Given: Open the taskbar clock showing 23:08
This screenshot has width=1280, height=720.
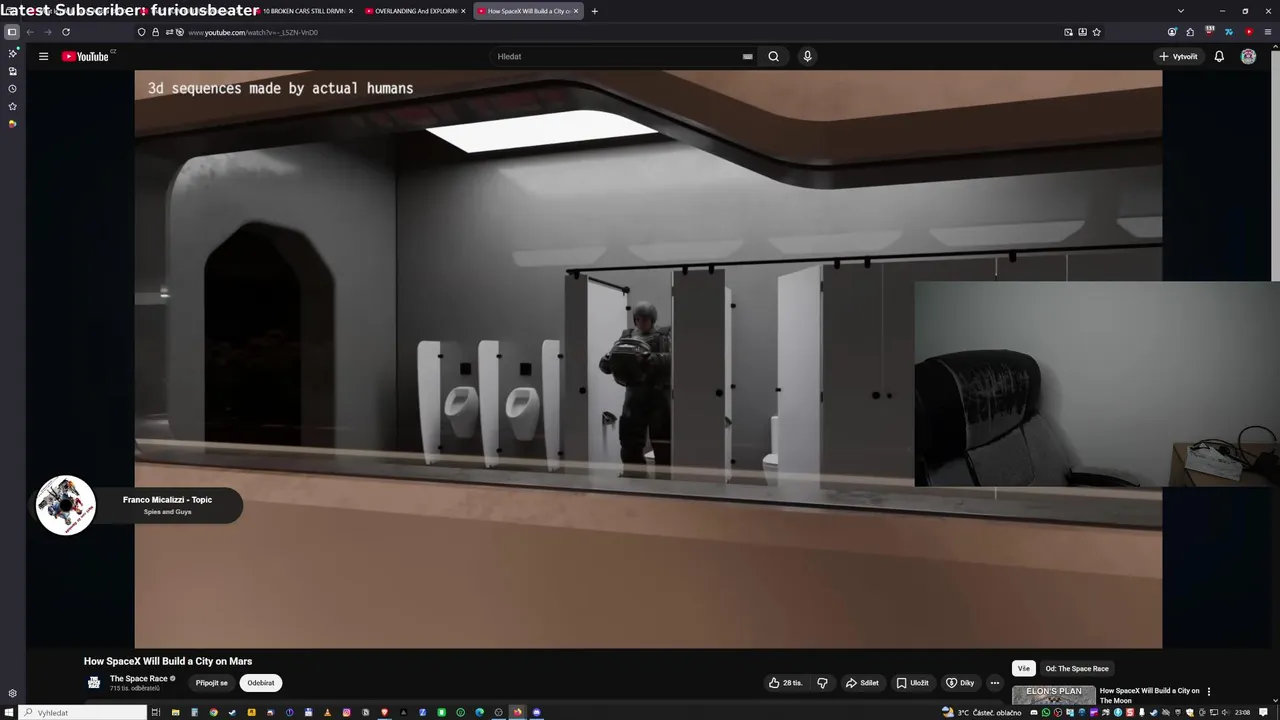Looking at the screenshot, I should (x=1243, y=712).
